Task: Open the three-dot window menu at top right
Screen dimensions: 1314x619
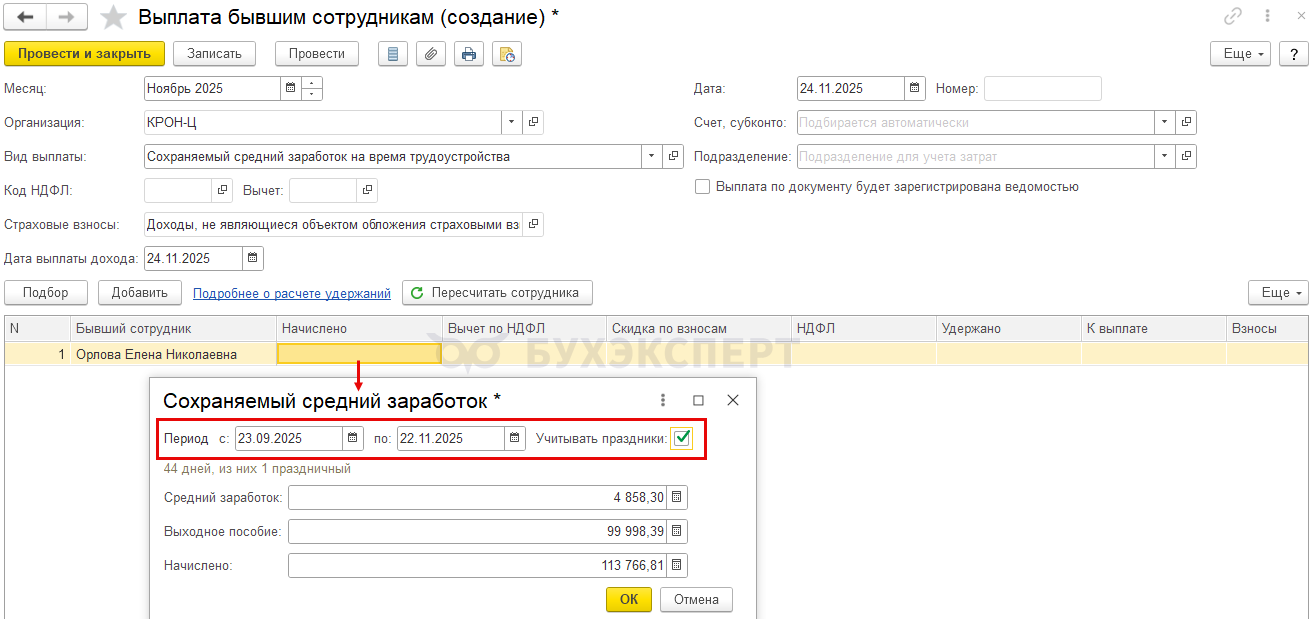Action: point(1267,17)
